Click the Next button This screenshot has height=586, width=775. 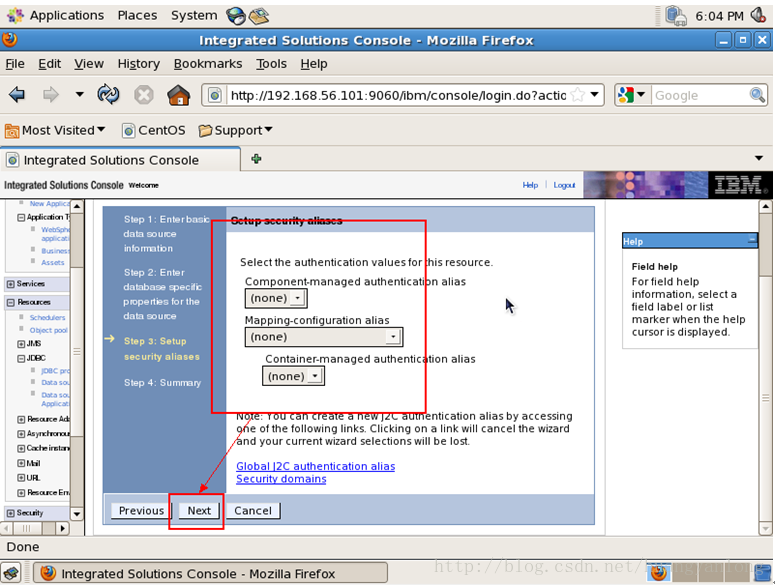(x=199, y=510)
